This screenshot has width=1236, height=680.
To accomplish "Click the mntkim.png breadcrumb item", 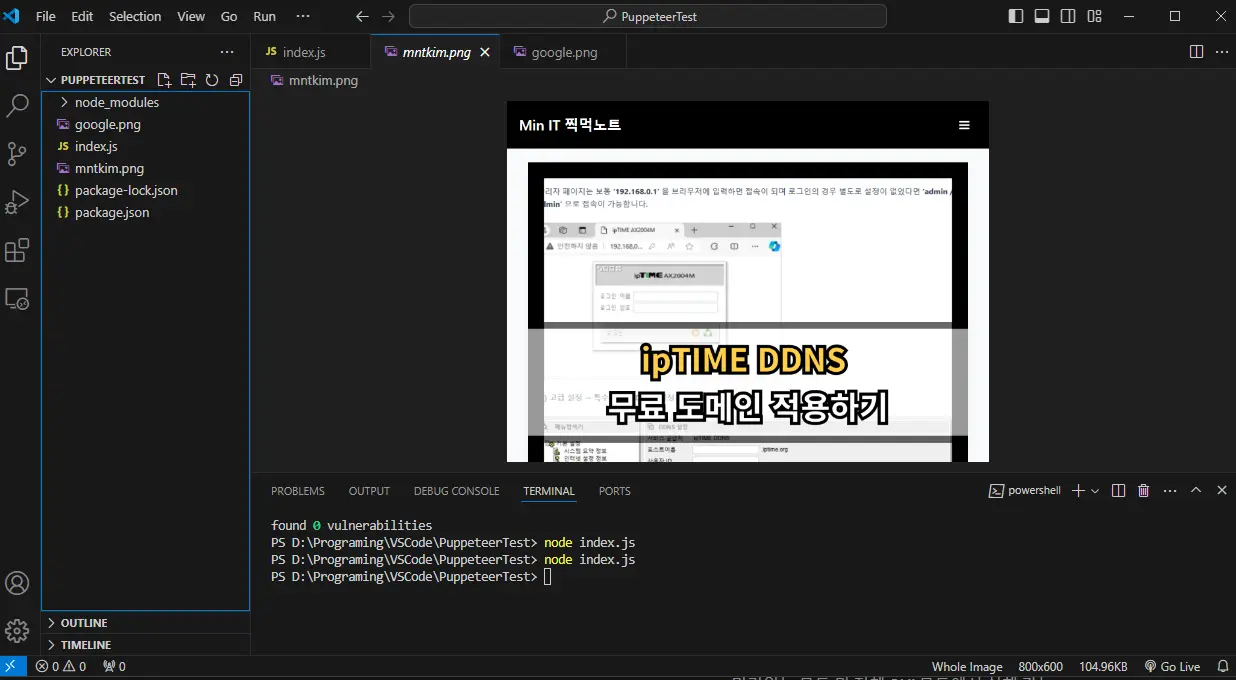I will [315, 80].
